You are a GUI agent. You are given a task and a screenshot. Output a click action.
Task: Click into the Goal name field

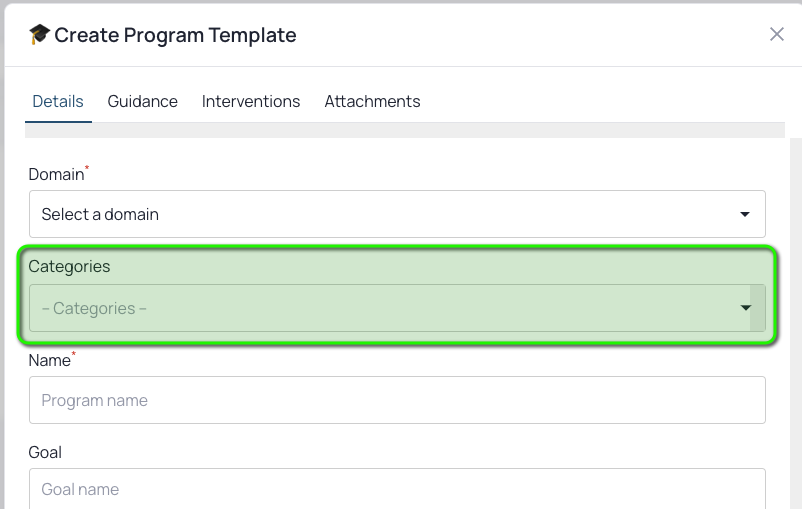(397, 489)
